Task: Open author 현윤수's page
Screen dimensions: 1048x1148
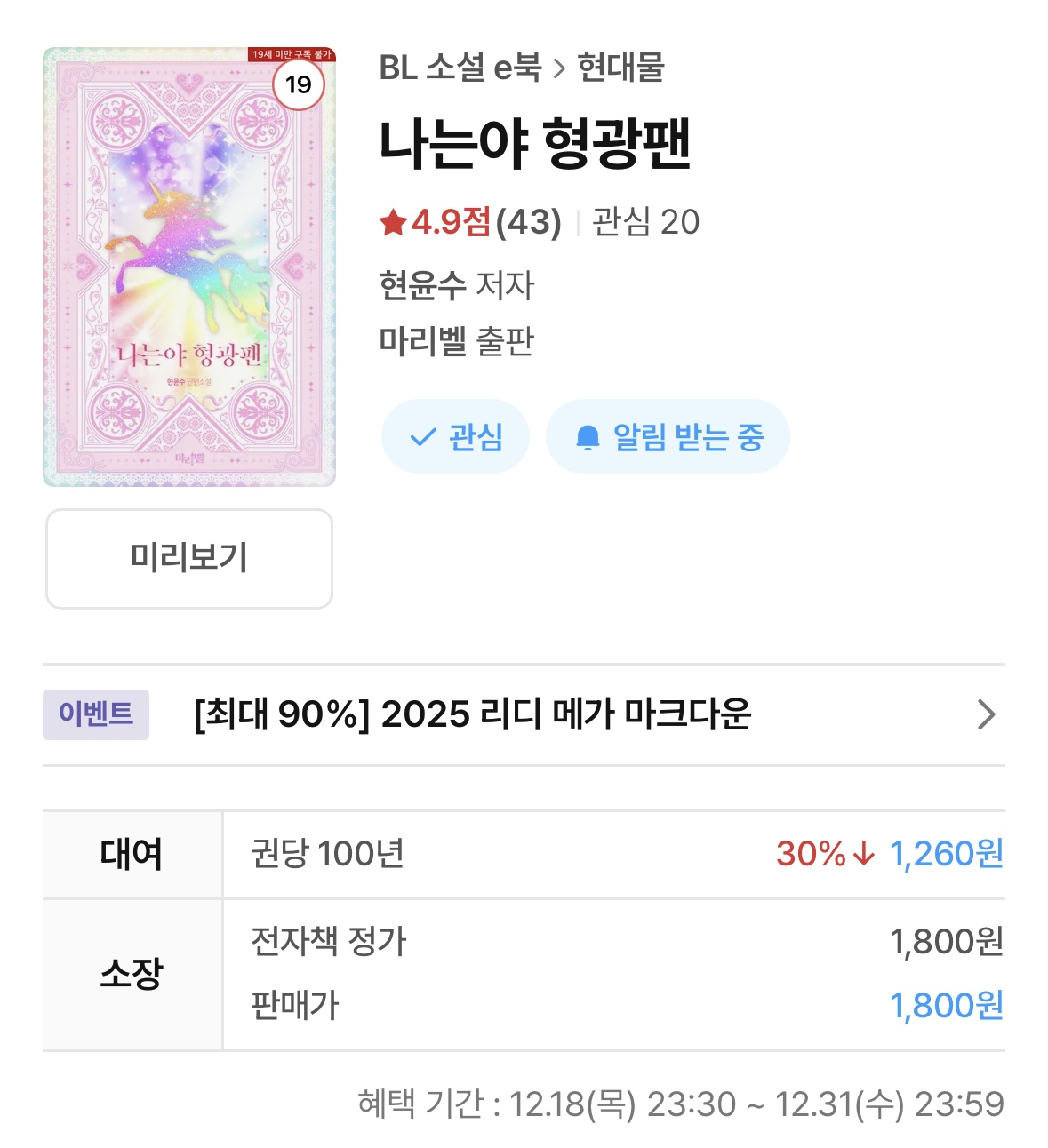Action: [x=422, y=285]
